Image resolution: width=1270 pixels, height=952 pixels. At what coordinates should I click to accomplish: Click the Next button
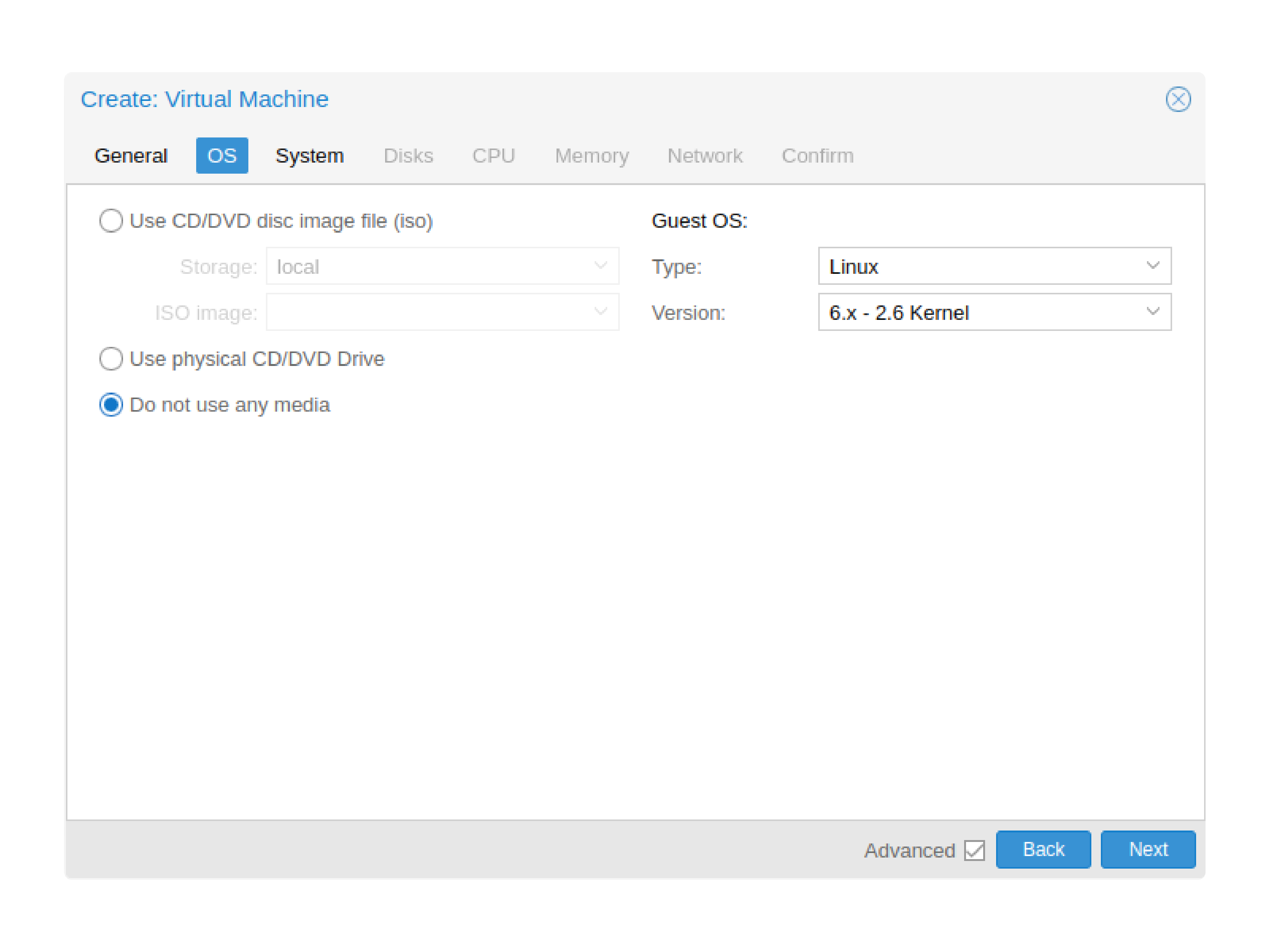[x=1148, y=849]
